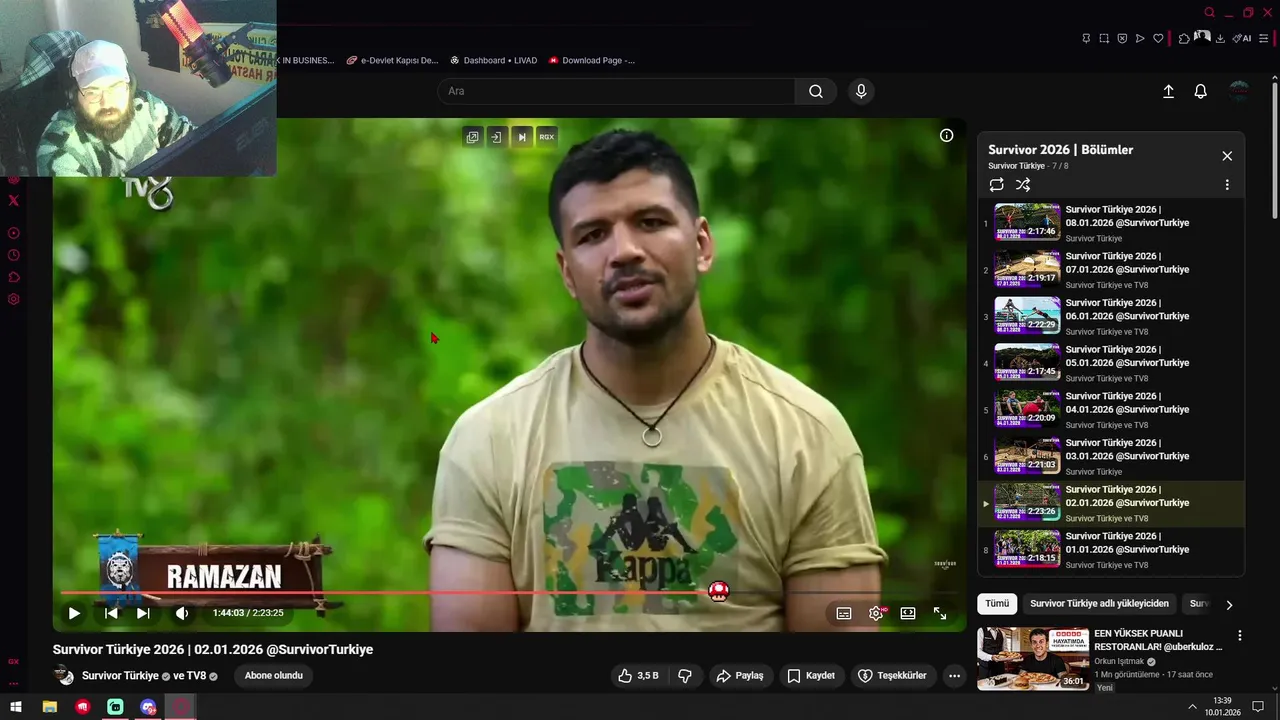Screen dimensions: 1280x720
Task: Open Survivor Türkiye channel link
Action: tap(120, 676)
